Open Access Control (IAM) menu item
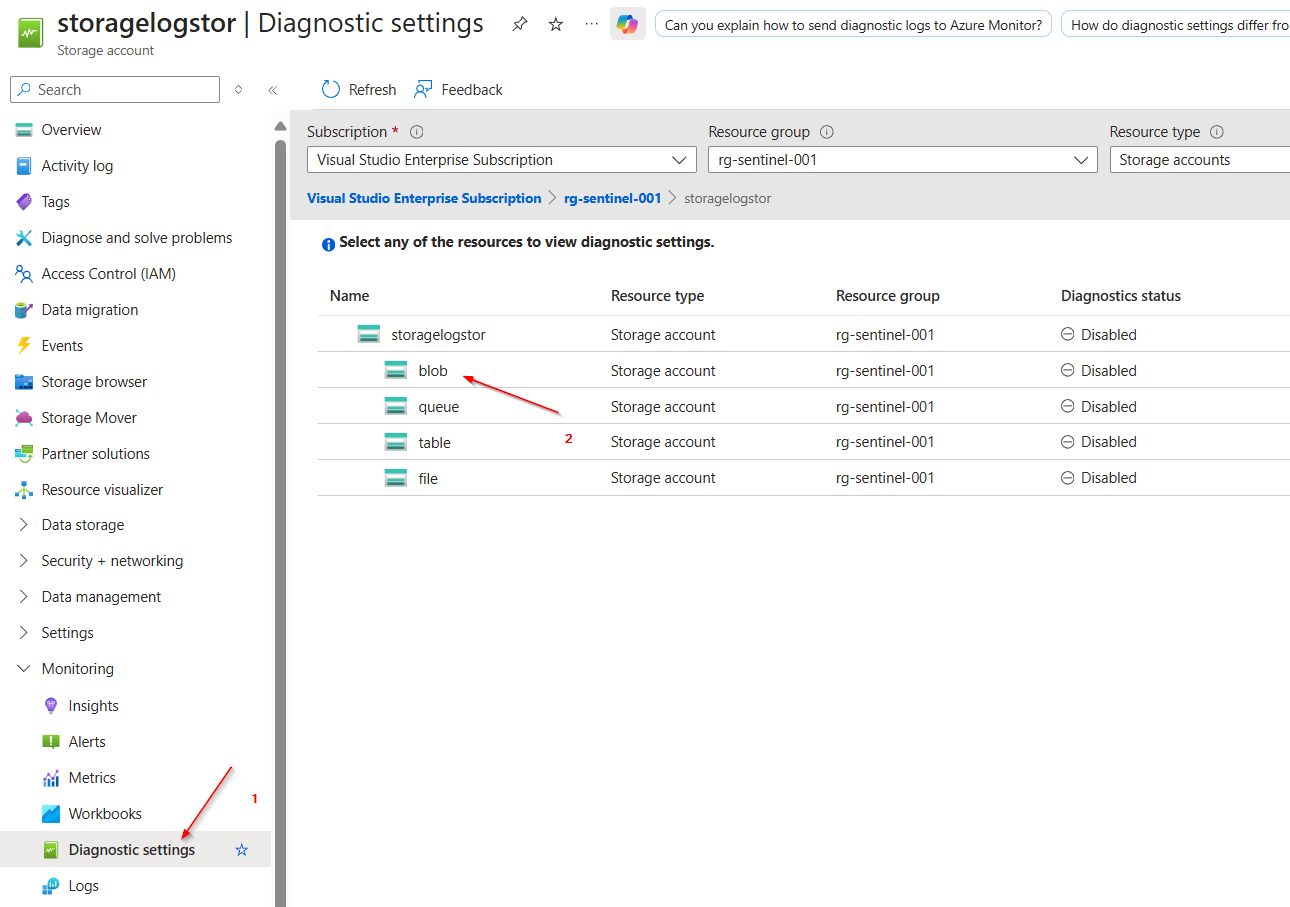 point(108,274)
